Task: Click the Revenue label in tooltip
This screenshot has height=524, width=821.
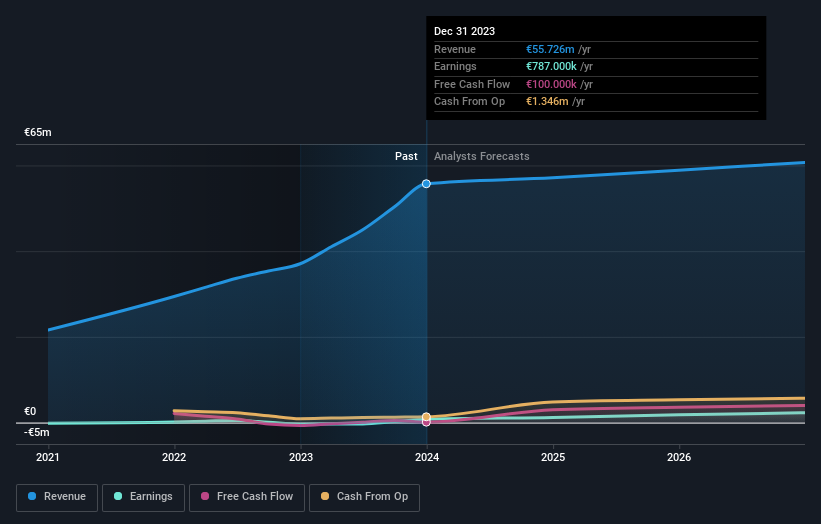Action: pyautogui.click(x=455, y=49)
